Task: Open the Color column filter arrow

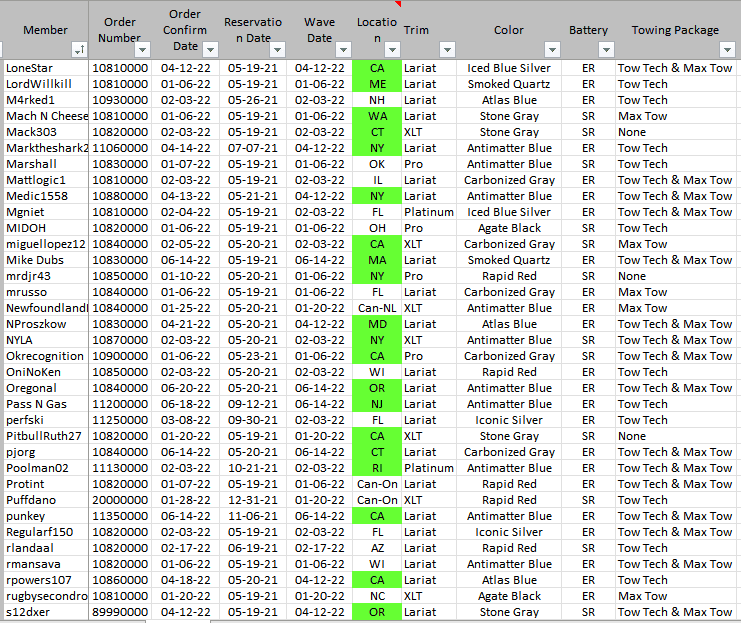Action: click(551, 49)
